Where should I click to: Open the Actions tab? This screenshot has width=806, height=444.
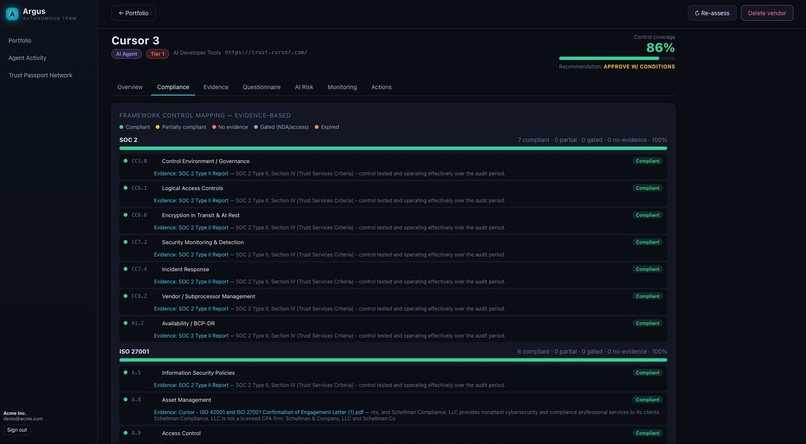point(381,87)
